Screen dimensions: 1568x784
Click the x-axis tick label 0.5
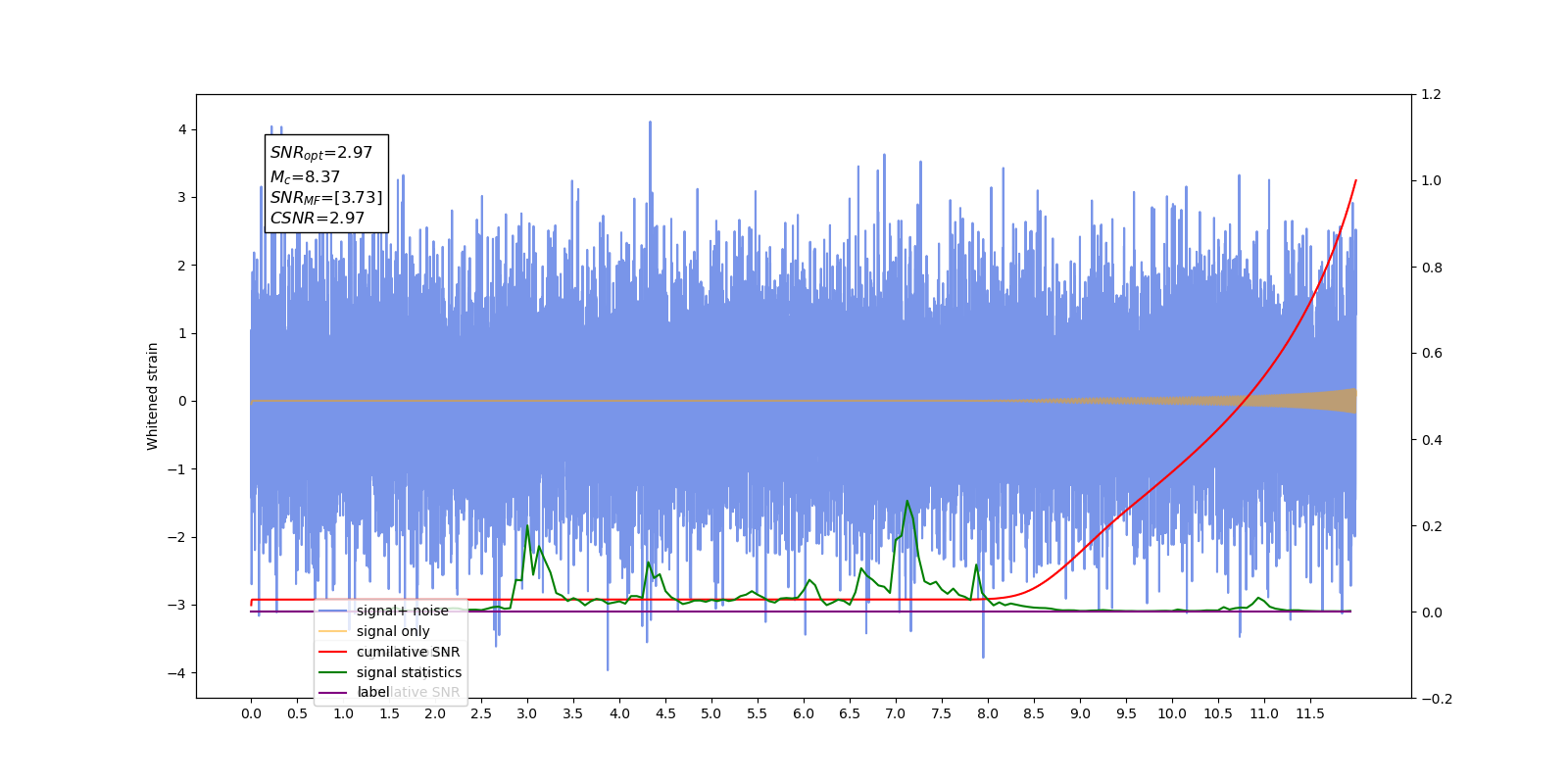tap(297, 714)
